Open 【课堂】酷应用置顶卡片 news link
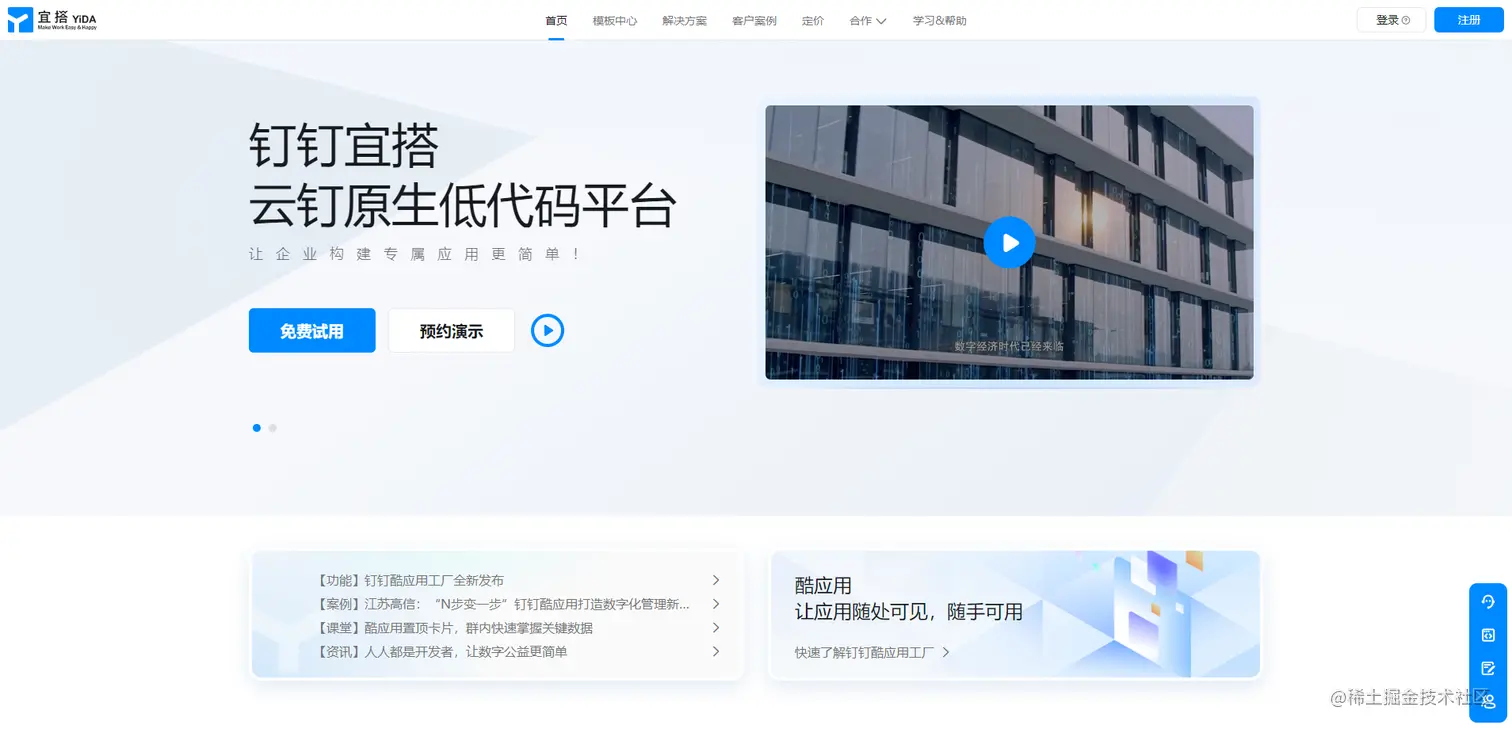Viewport: 1512px width, 729px height. (x=453, y=628)
